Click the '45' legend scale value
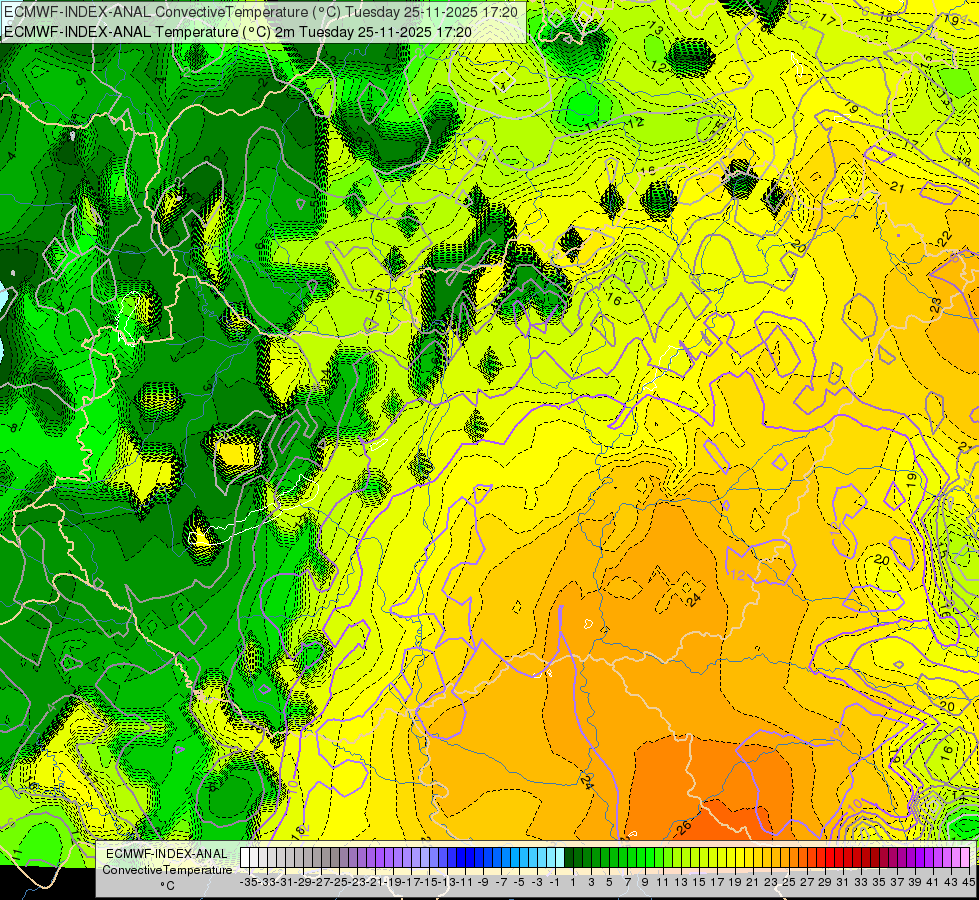The width and height of the screenshot is (979, 900). [x=968, y=882]
